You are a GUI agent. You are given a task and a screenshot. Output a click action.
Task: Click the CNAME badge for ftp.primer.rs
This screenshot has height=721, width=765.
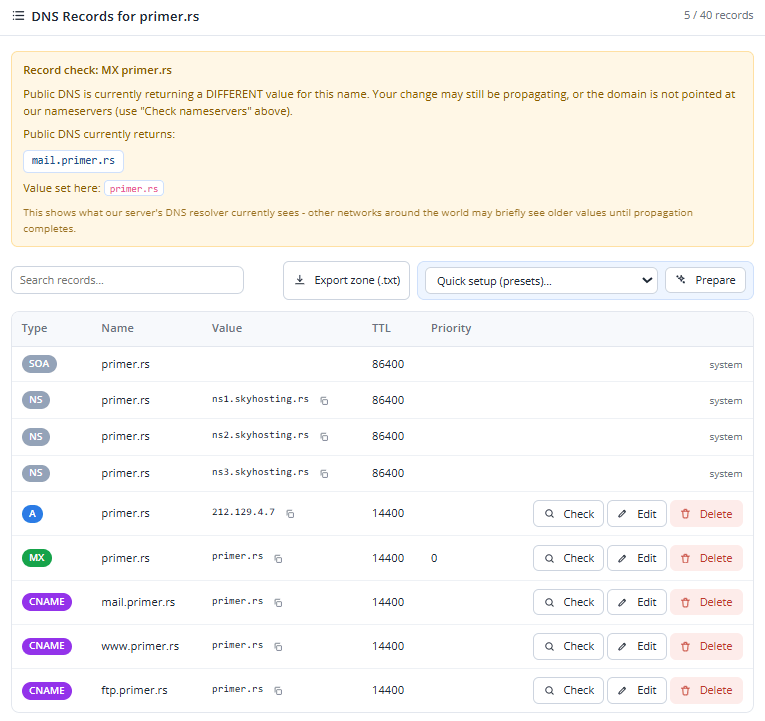coord(47,691)
